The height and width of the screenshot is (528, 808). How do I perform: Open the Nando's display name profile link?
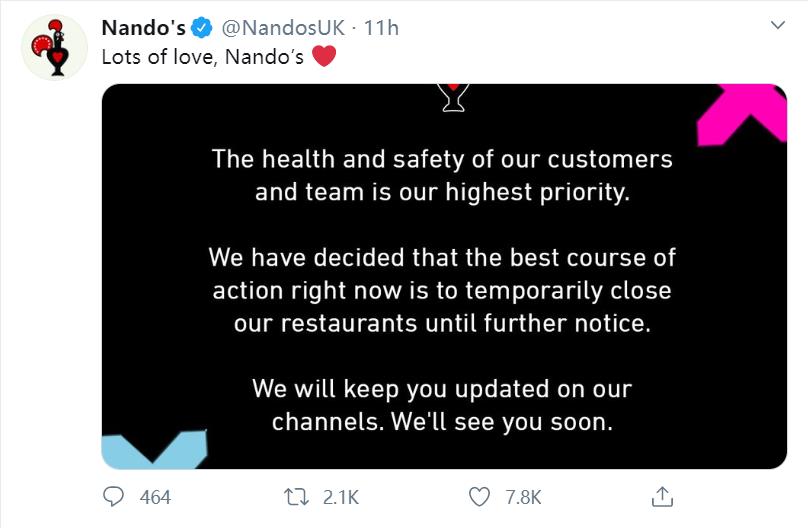(143, 28)
